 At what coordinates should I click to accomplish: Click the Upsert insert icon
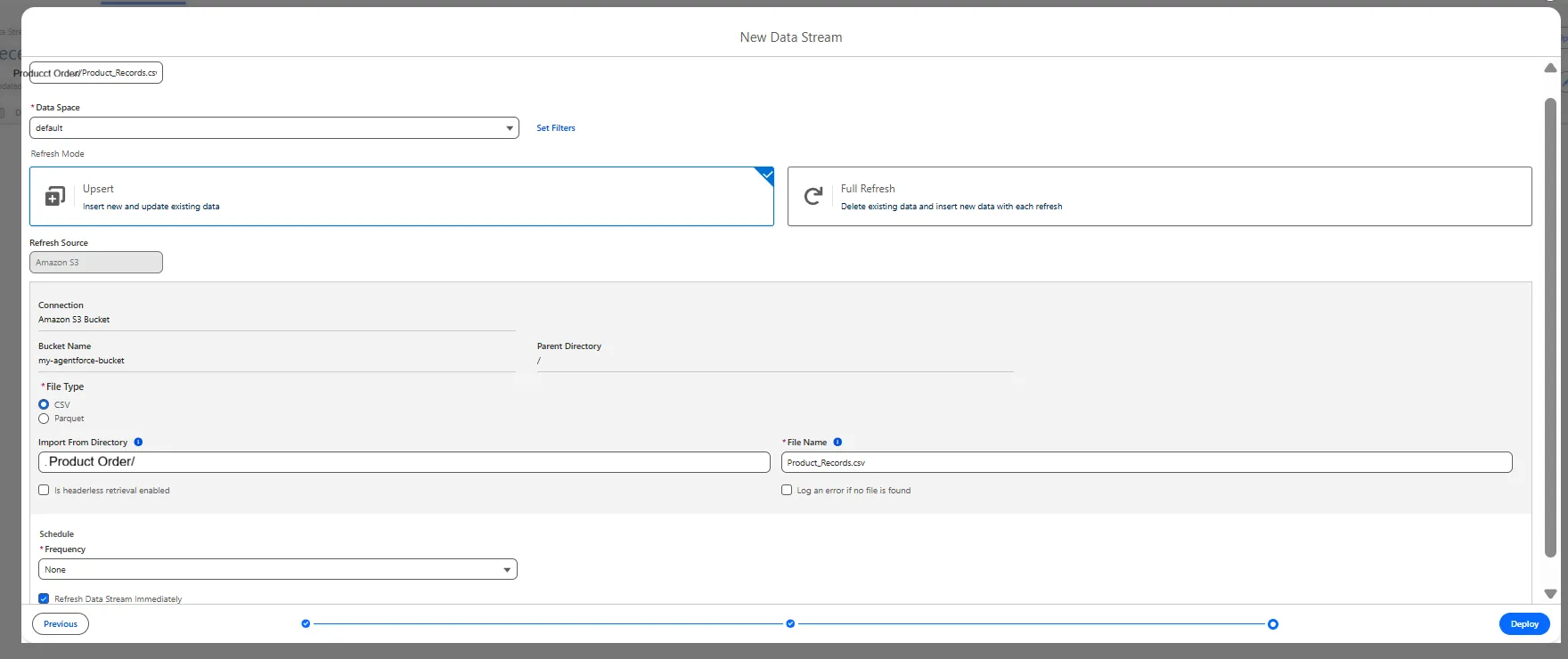(55, 196)
